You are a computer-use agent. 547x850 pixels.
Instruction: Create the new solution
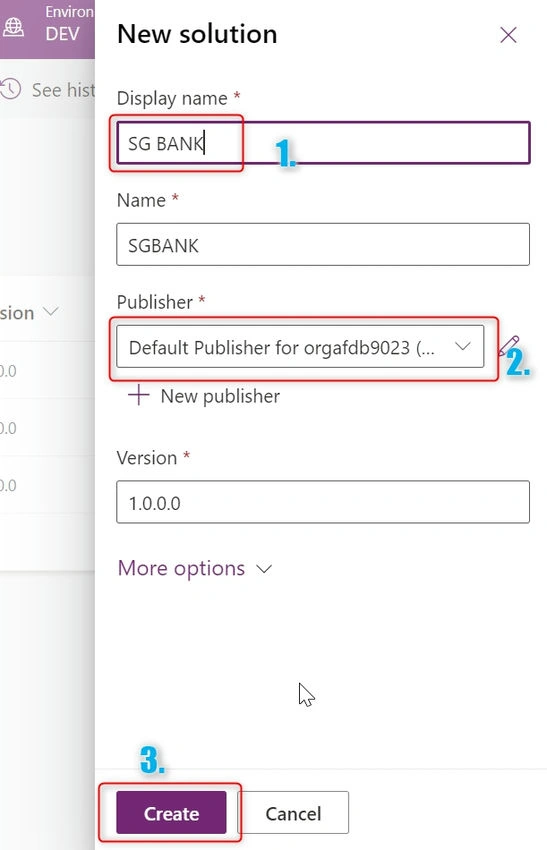[171, 813]
